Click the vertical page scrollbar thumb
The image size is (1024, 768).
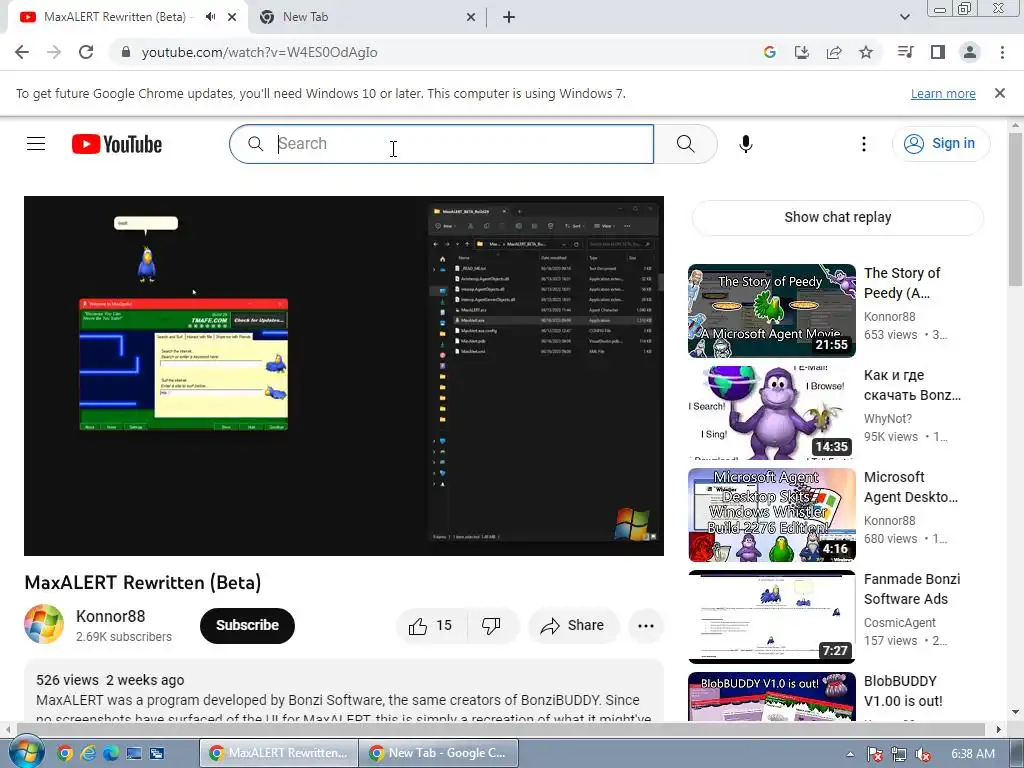(x=1016, y=208)
